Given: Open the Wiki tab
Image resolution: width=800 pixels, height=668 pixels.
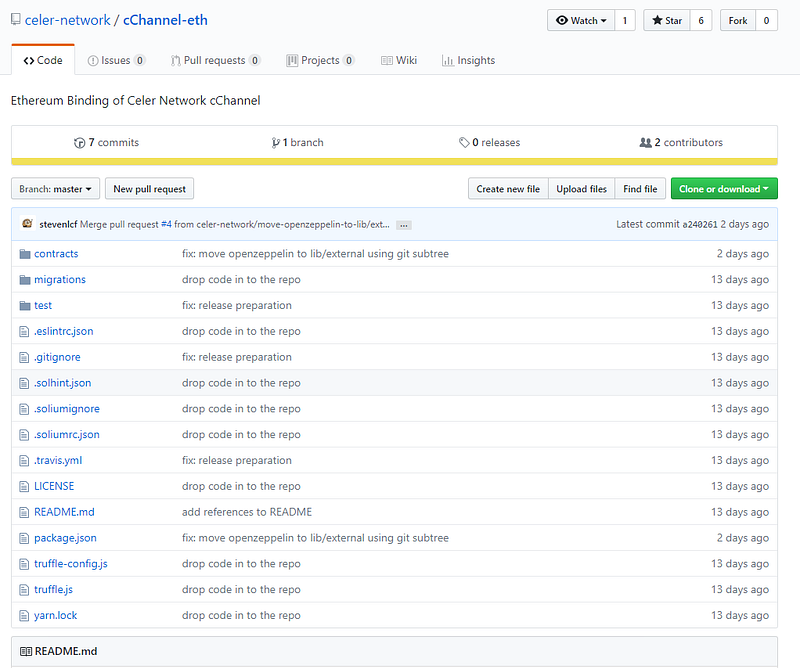Looking at the screenshot, I should pyautogui.click(x=399, y=60).
